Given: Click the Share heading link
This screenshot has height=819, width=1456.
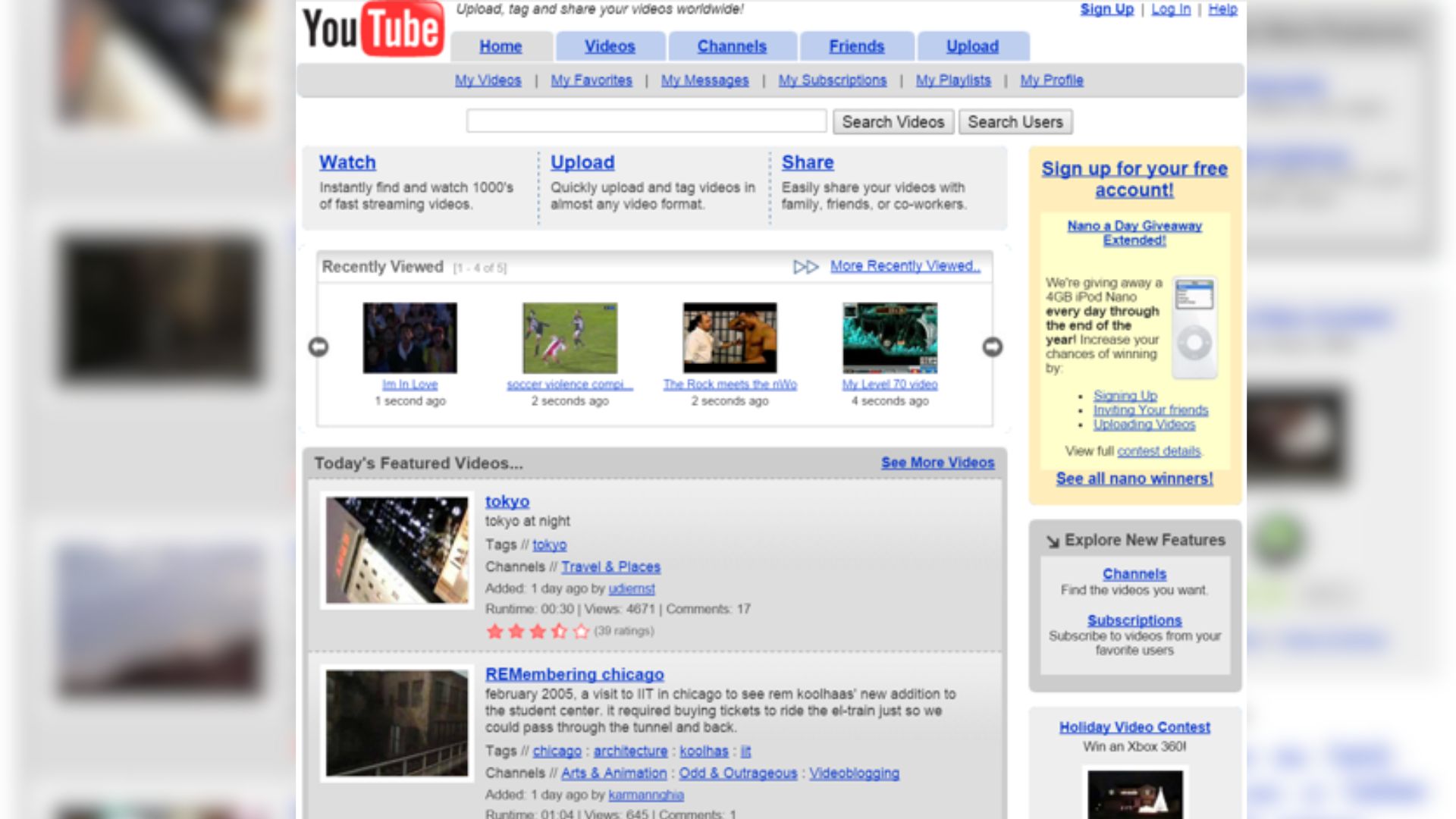Looking at the screenshot, I should click(808, 162).
